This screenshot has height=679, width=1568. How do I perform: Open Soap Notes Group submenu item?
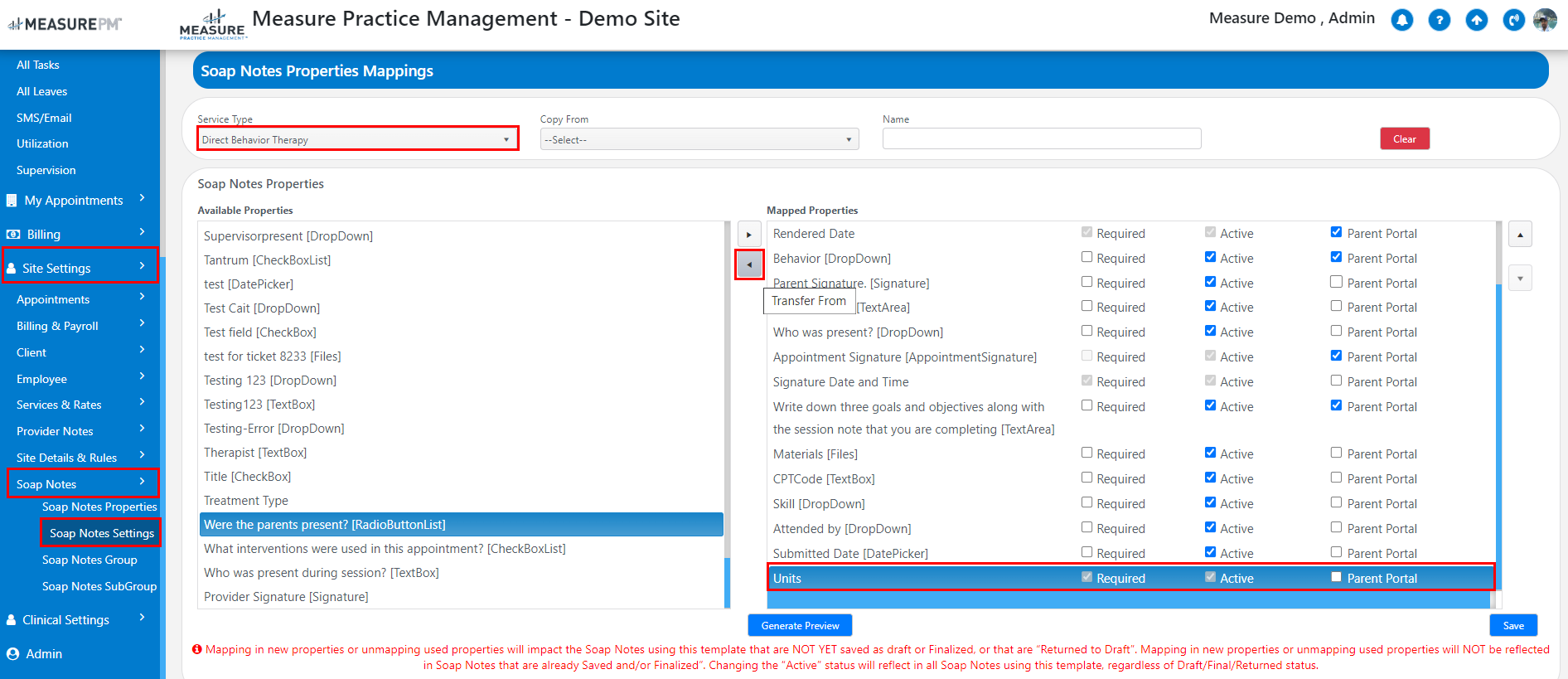click(90, 560)
